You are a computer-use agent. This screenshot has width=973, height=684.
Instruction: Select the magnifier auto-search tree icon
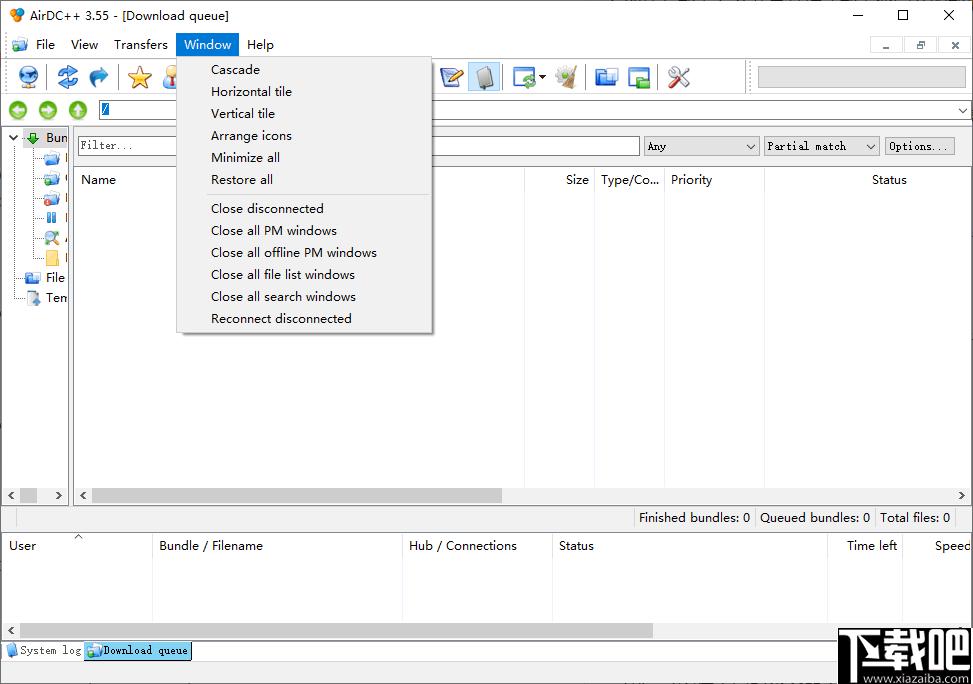pos(52,238)
